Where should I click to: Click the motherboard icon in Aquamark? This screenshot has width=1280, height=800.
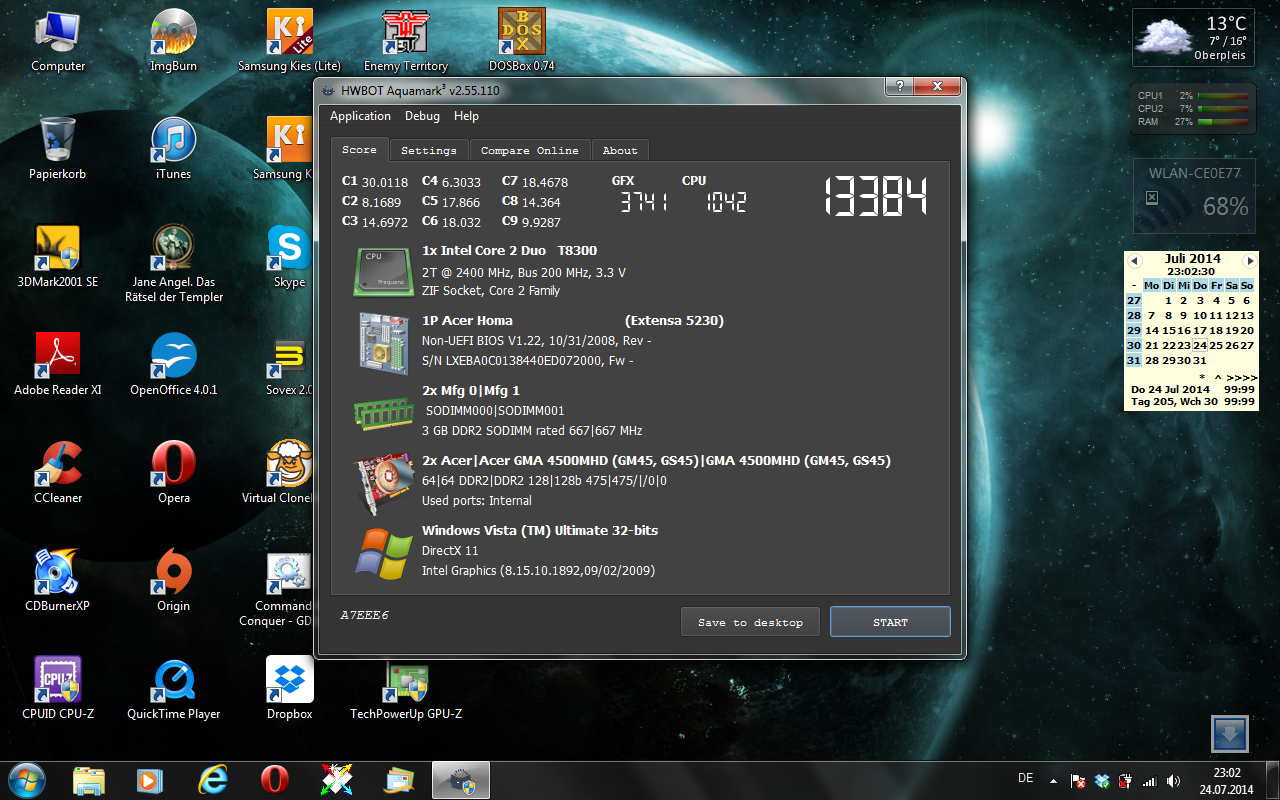[x=384, y=342]
